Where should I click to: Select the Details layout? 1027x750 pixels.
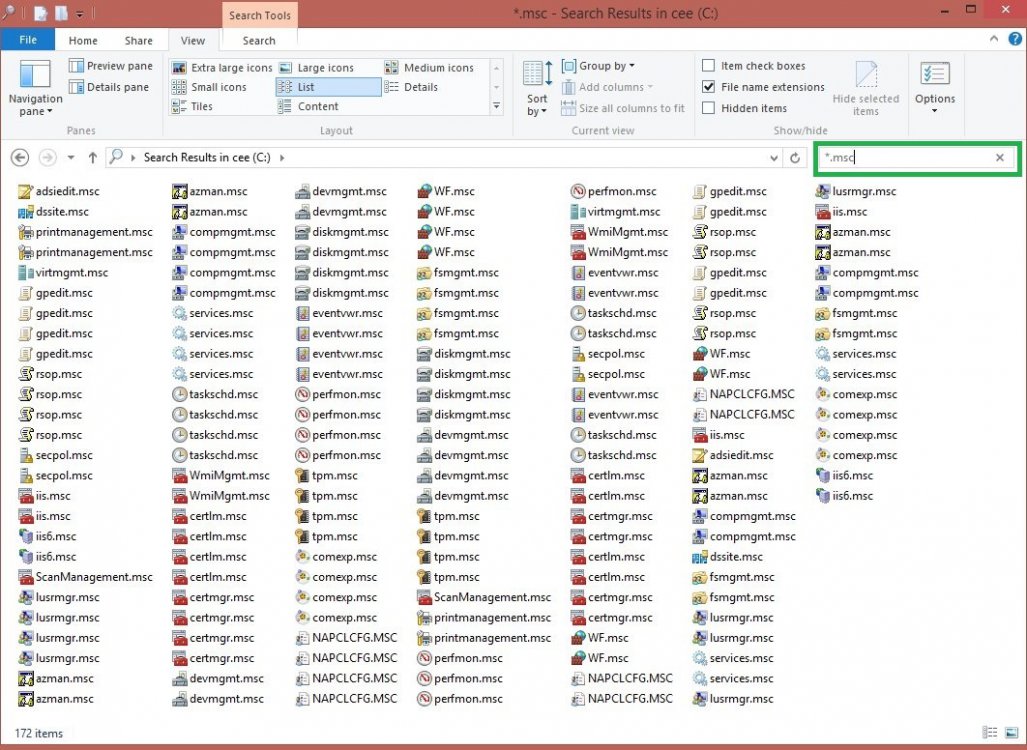click(x=411, y=87)
